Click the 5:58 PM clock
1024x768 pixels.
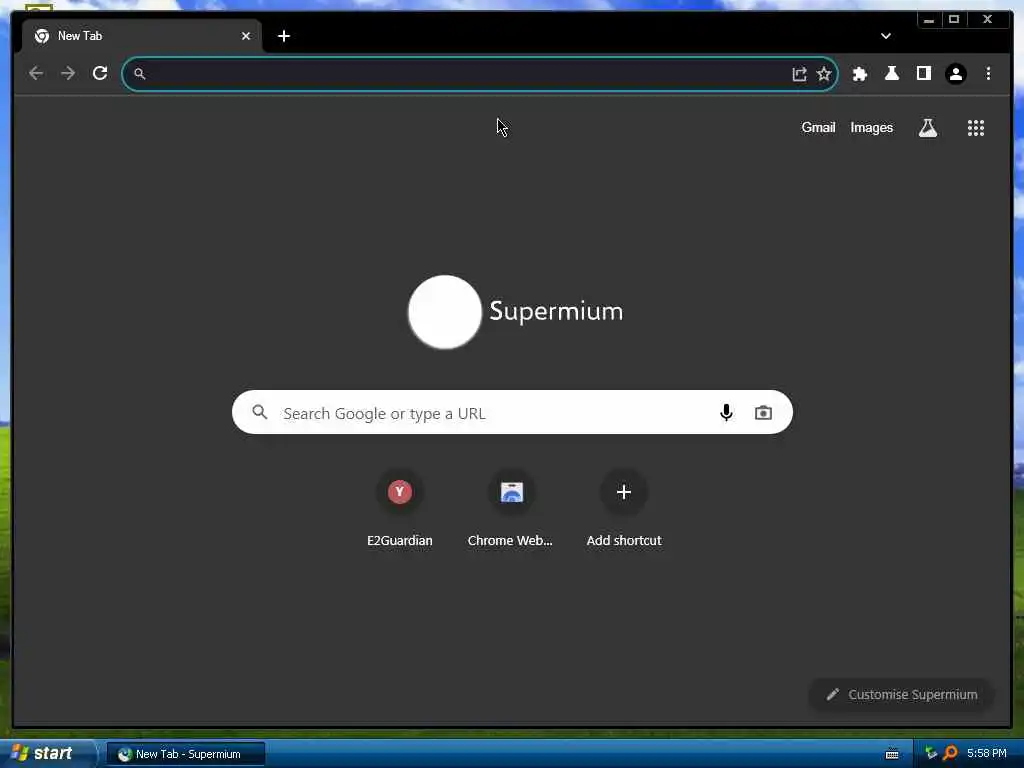[x=986, y=754]
